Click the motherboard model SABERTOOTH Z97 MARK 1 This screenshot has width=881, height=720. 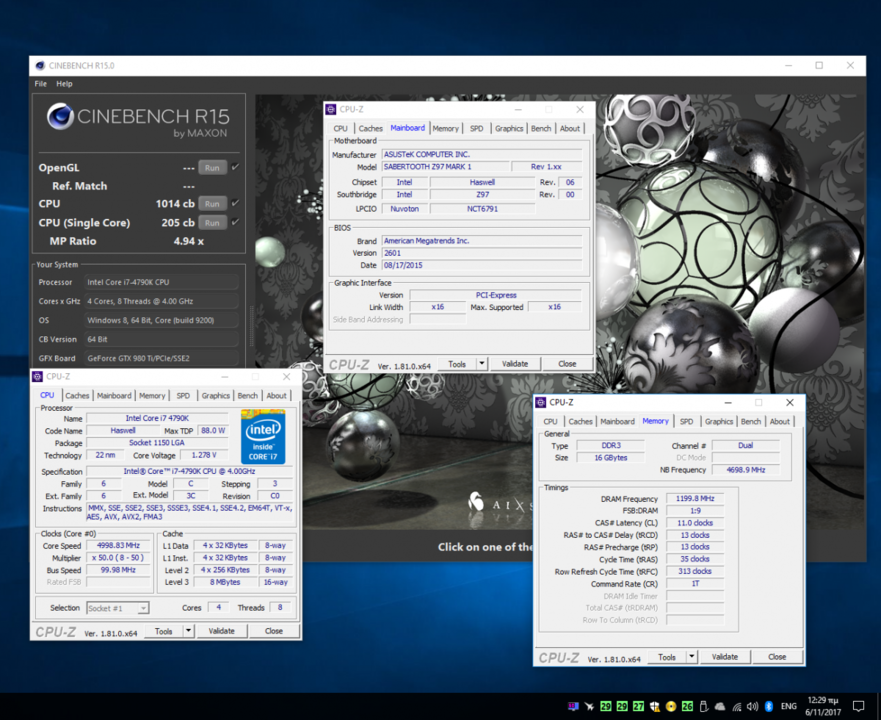pyautogui.click(x=446, y=167)
